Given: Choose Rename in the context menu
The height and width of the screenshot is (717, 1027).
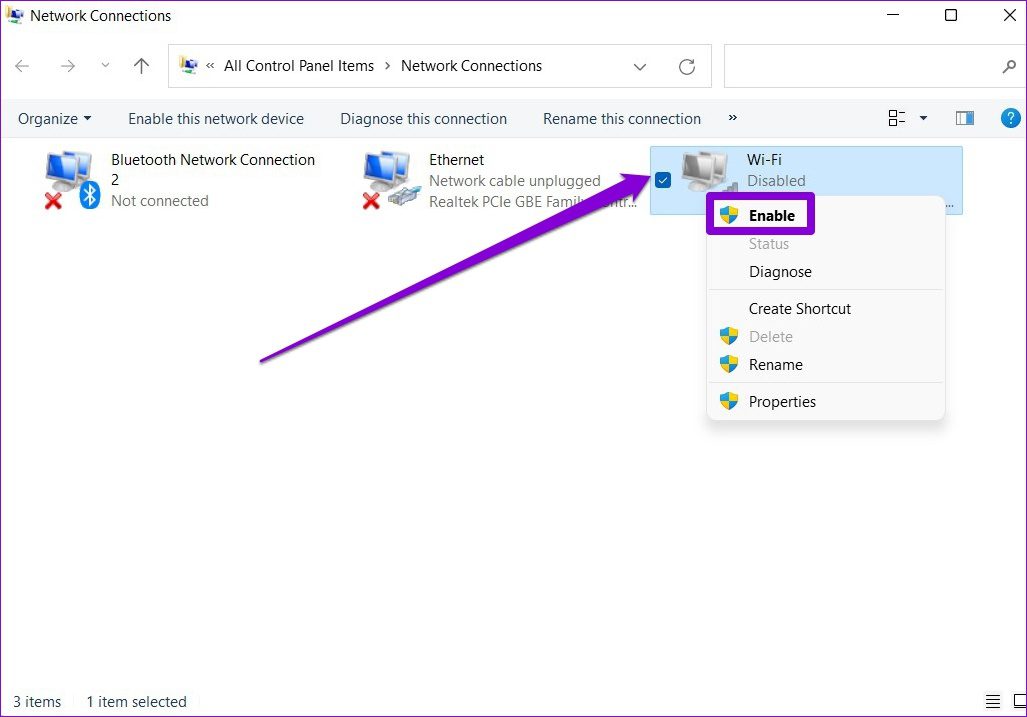Looking at the screenshot, I should point(775,365).
